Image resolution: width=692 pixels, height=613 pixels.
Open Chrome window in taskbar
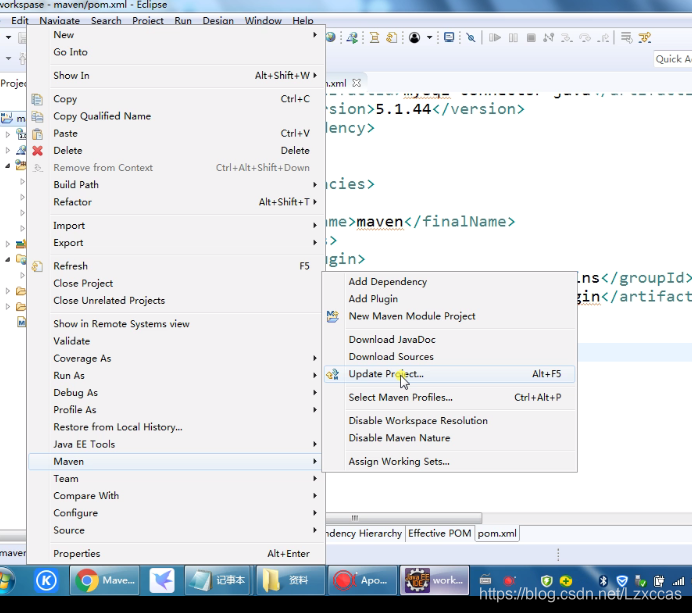point(105,580)
